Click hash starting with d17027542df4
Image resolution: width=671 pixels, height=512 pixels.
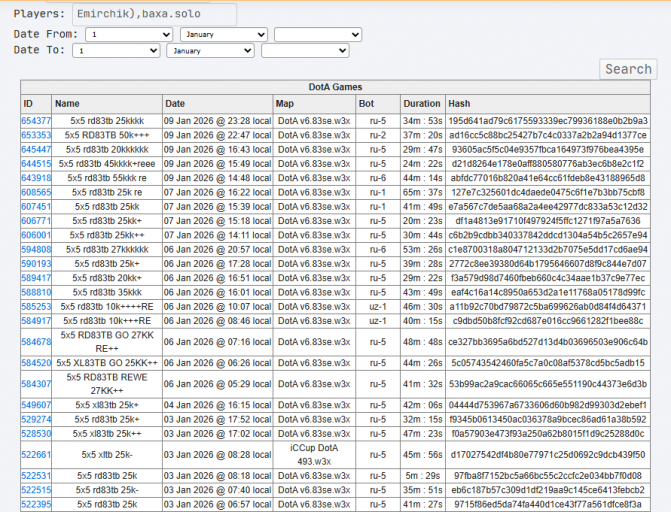pos(548,455)
